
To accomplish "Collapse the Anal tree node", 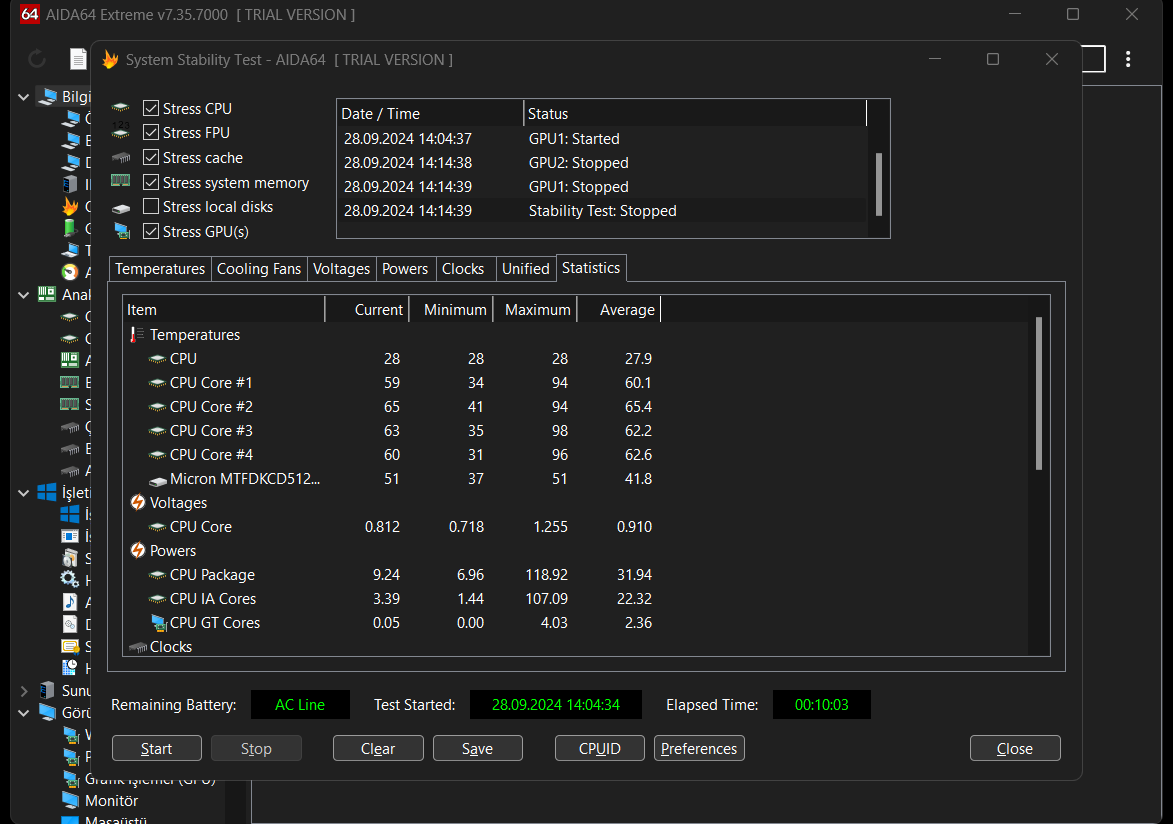I will (23, 295).
